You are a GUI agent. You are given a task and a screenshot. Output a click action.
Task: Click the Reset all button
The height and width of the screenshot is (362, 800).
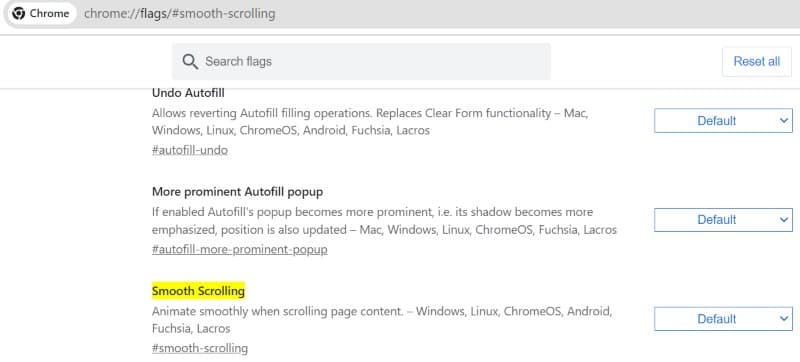coord(757,62)
